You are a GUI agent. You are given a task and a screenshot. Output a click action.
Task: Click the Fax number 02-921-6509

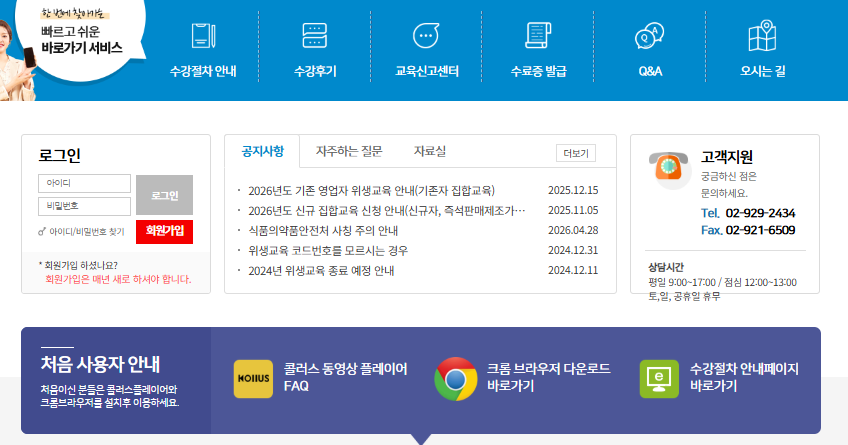[760, 230]
